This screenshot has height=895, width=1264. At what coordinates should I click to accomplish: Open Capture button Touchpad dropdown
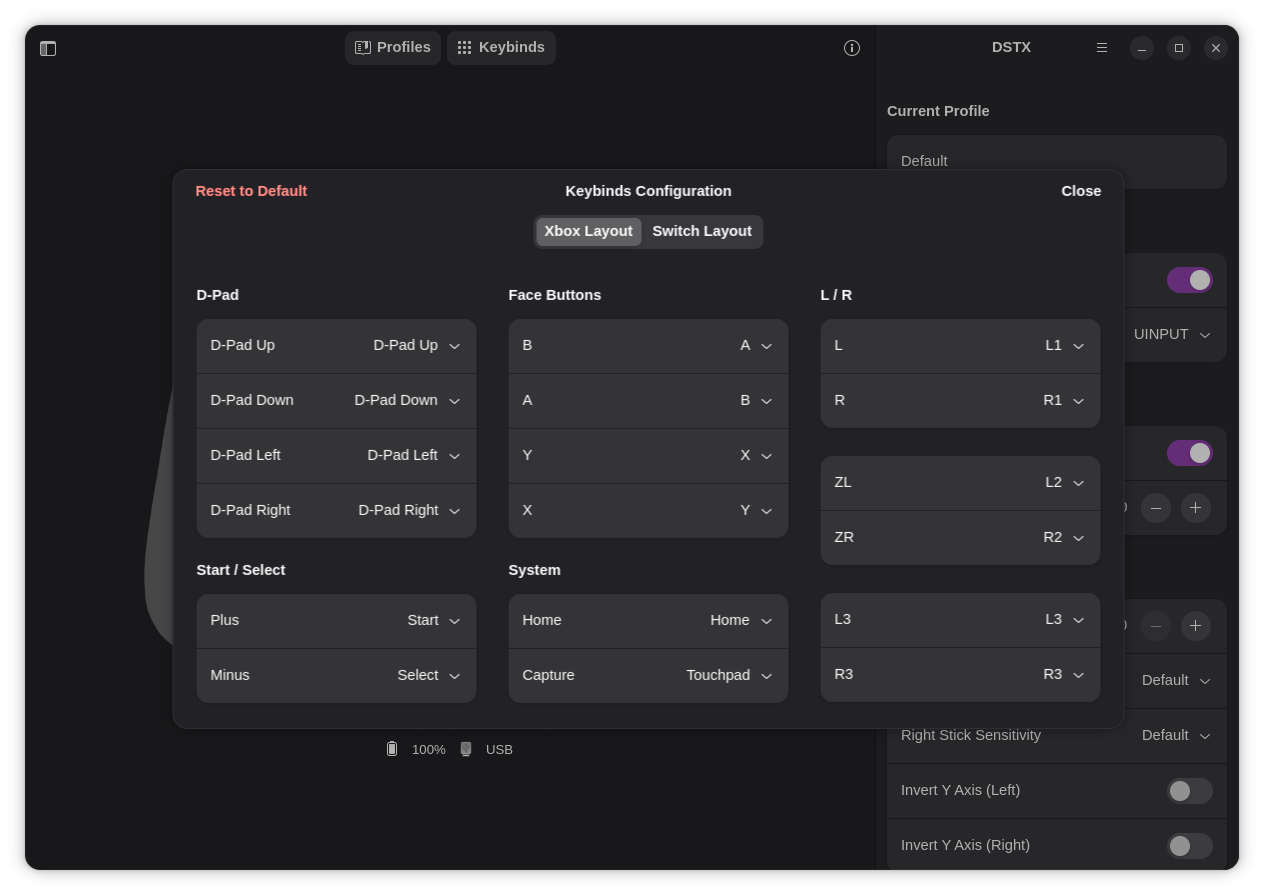tap(648, 676)
